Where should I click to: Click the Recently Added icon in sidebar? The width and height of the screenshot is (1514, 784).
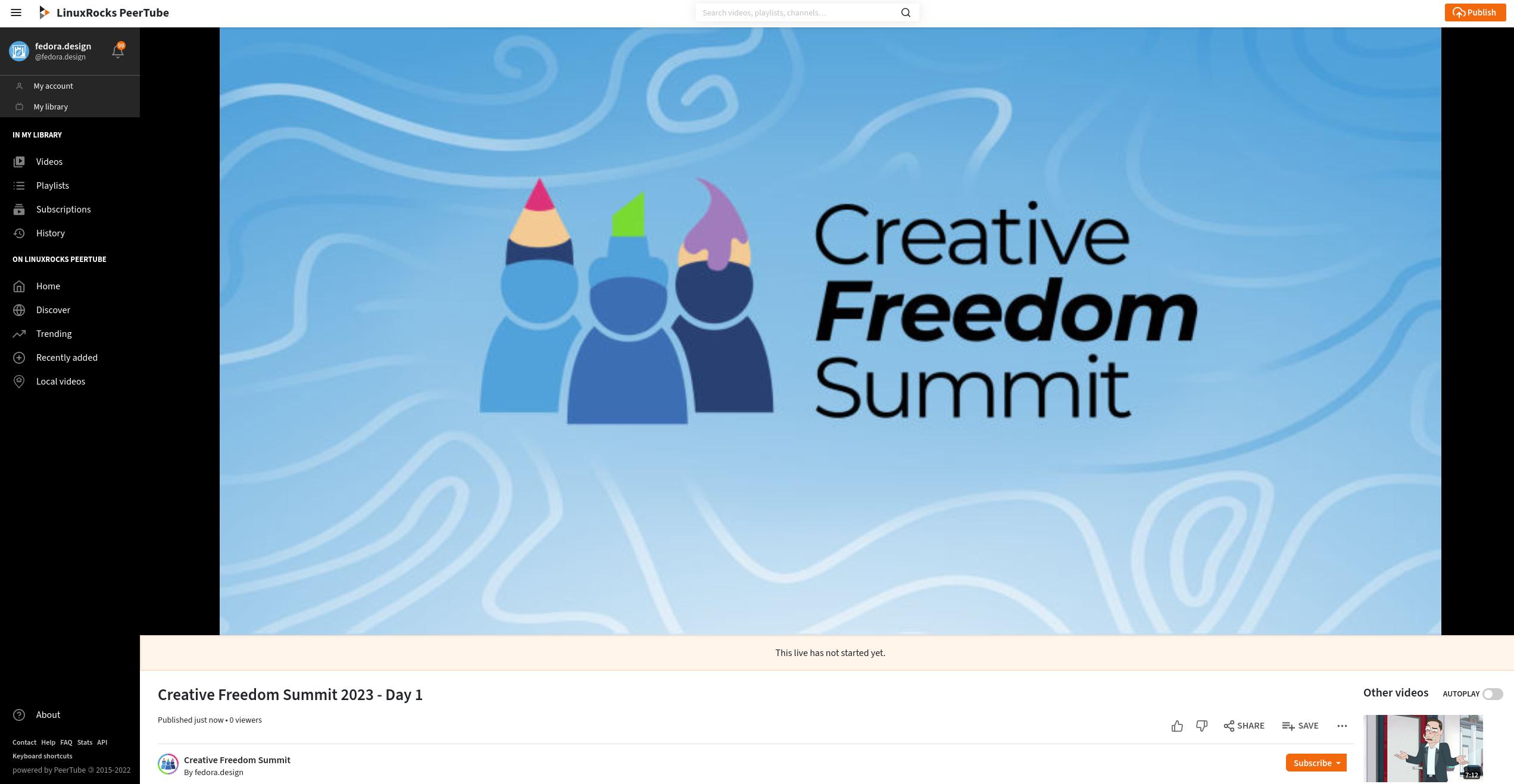[x=18, y=358]
